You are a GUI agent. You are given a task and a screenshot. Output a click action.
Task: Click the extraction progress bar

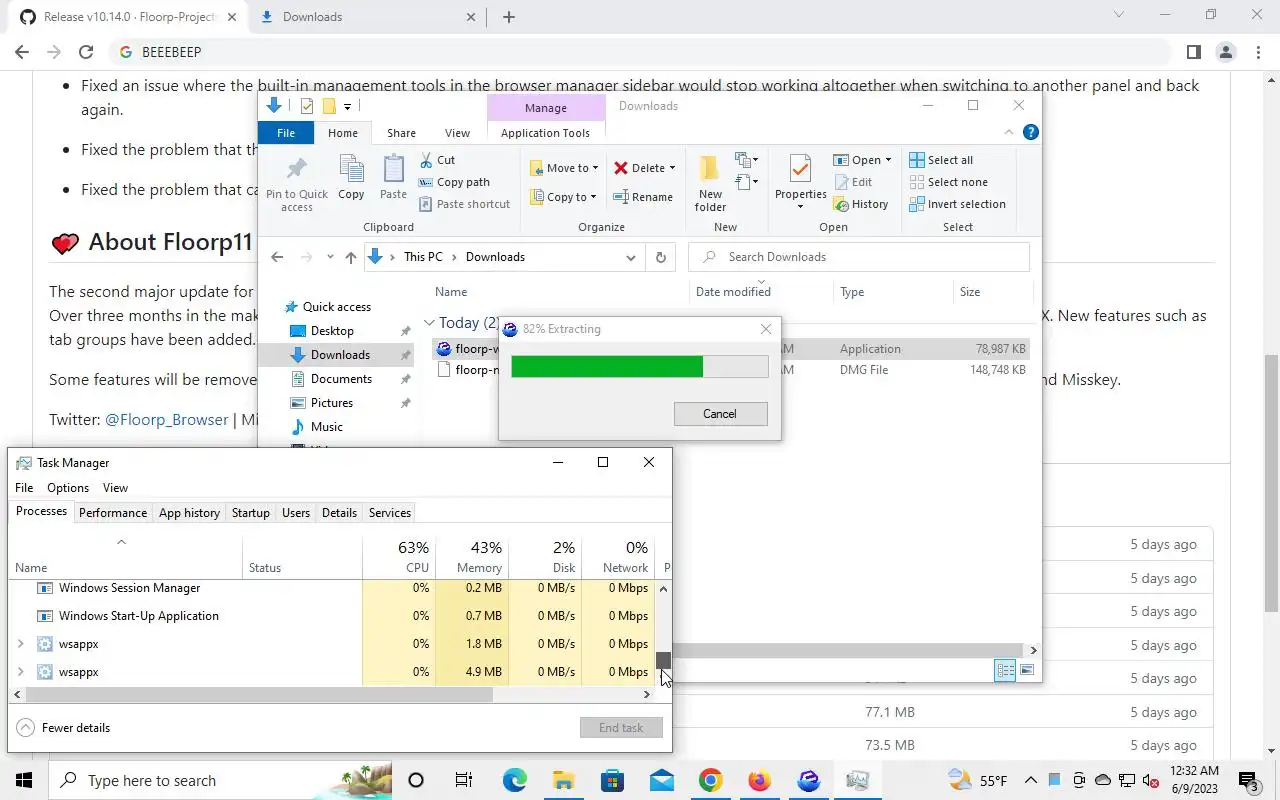pos(640,366)
